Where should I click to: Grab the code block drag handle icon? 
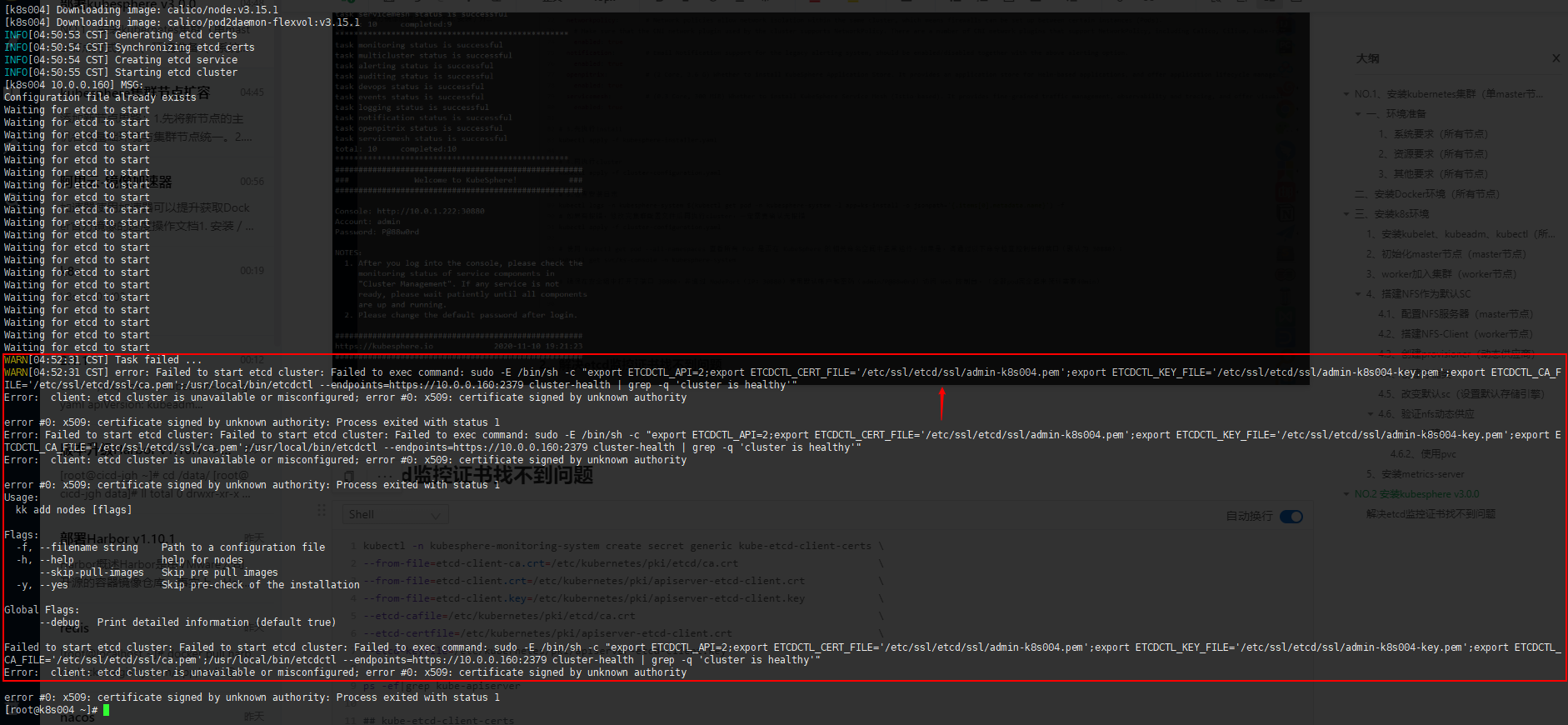(x=322, y=510)
